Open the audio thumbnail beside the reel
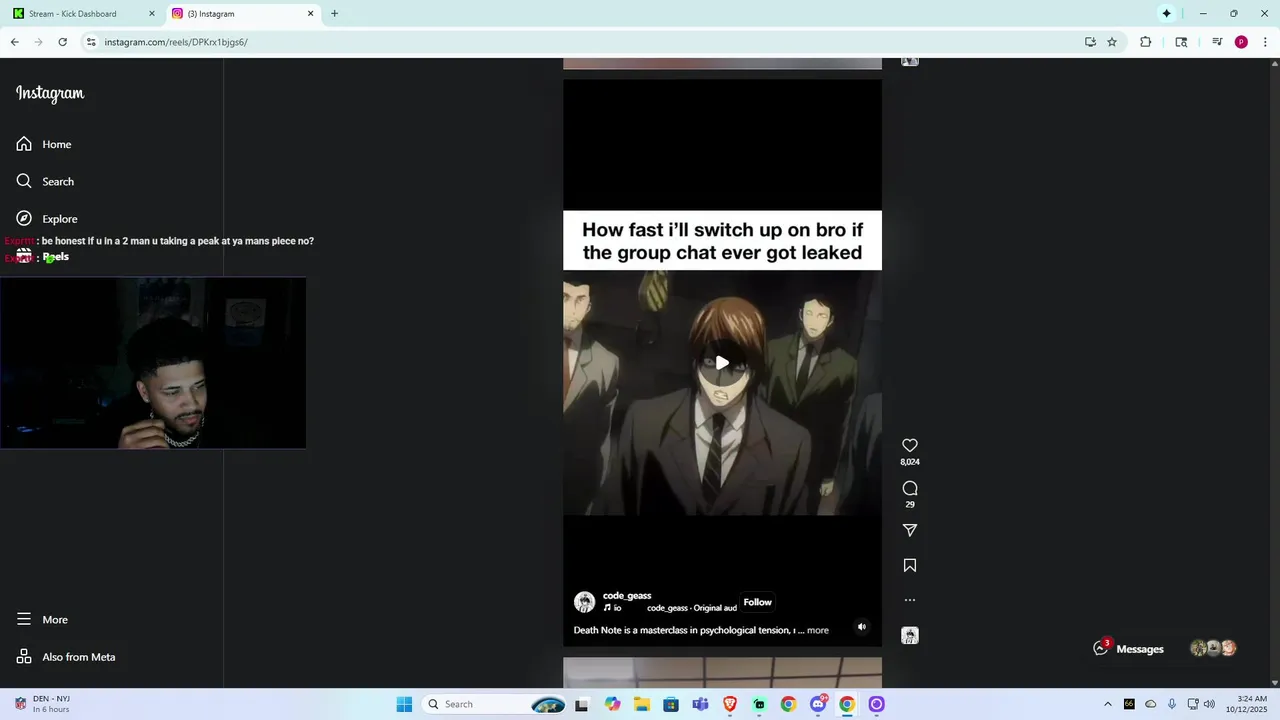Image resolution: width=1280 pixels, height=720 pixels. [910, 636]
